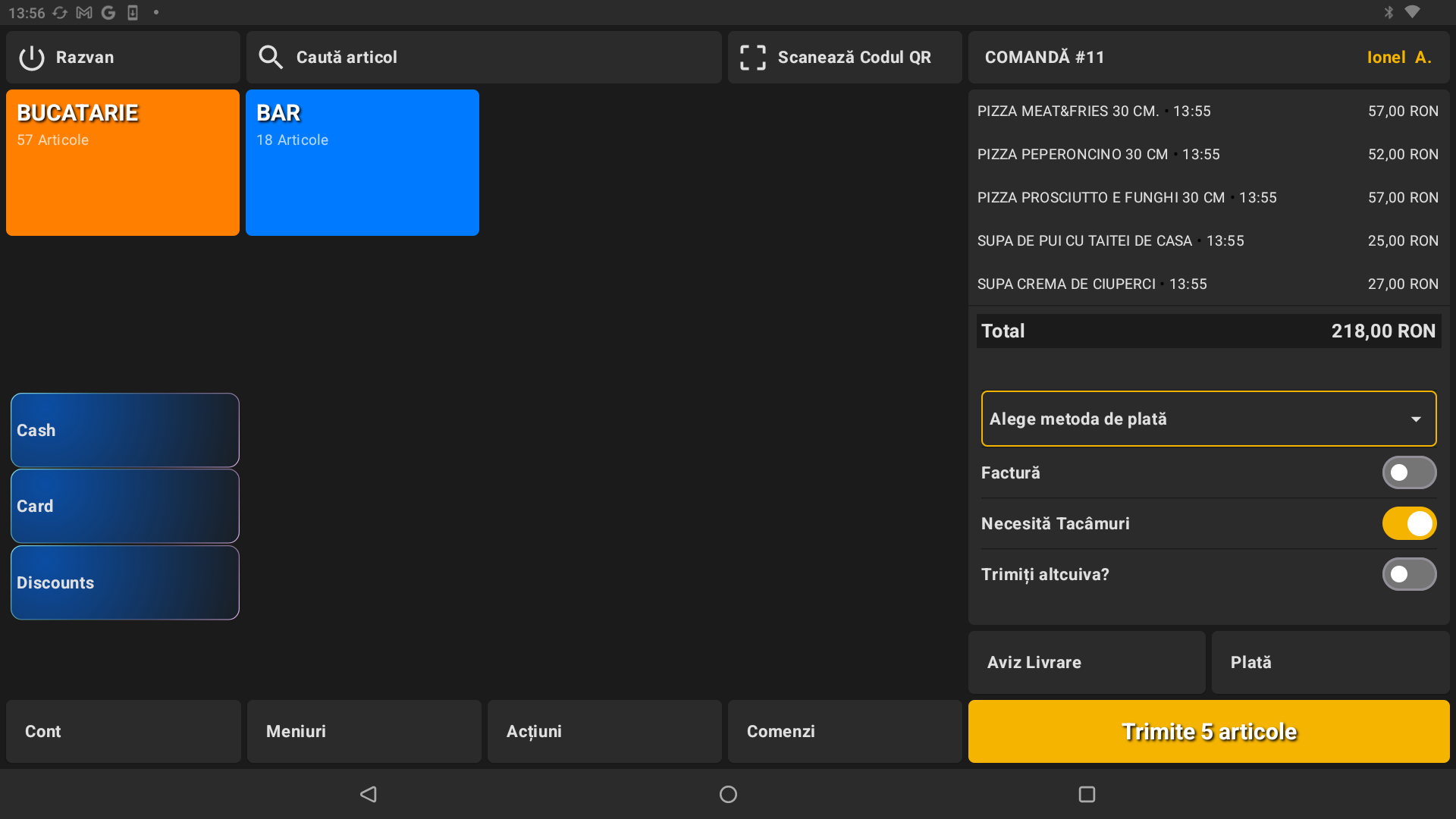Click the Aviz Livrare button
This screenshot has height=819, width=1456.
click(x=1086, y=662)
